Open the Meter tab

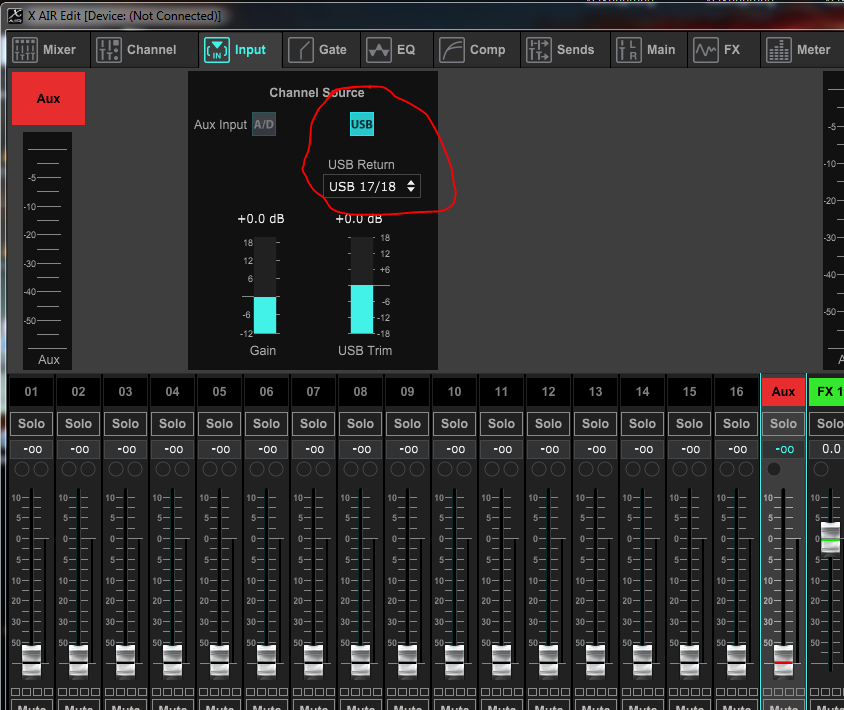pyautogui.click(x=802, y=50)
